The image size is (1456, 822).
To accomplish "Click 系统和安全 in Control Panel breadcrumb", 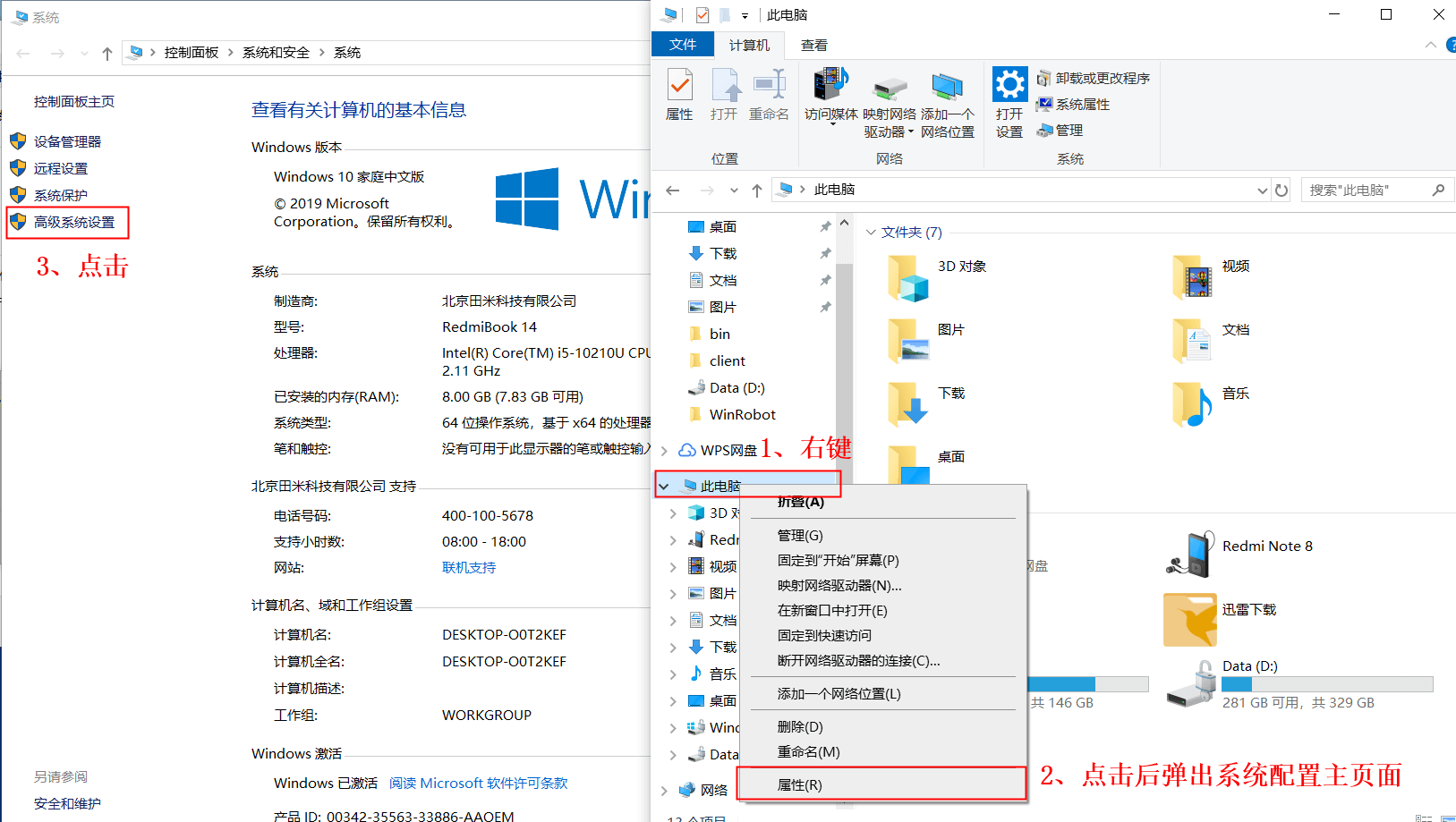I will click(276, 53).
